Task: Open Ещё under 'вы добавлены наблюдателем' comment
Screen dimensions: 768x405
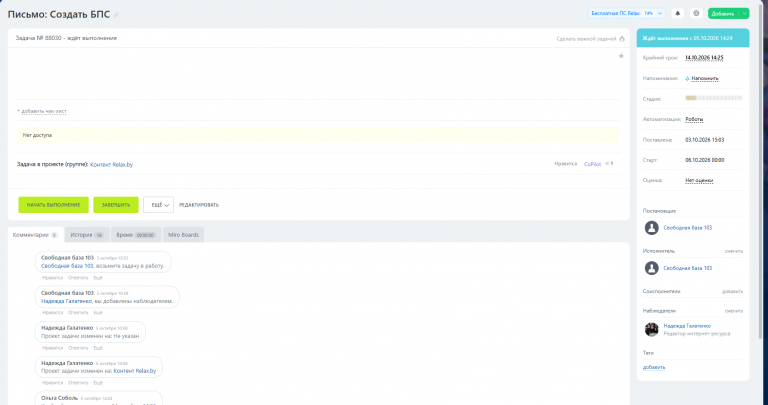Action: [x=98, y=312]
